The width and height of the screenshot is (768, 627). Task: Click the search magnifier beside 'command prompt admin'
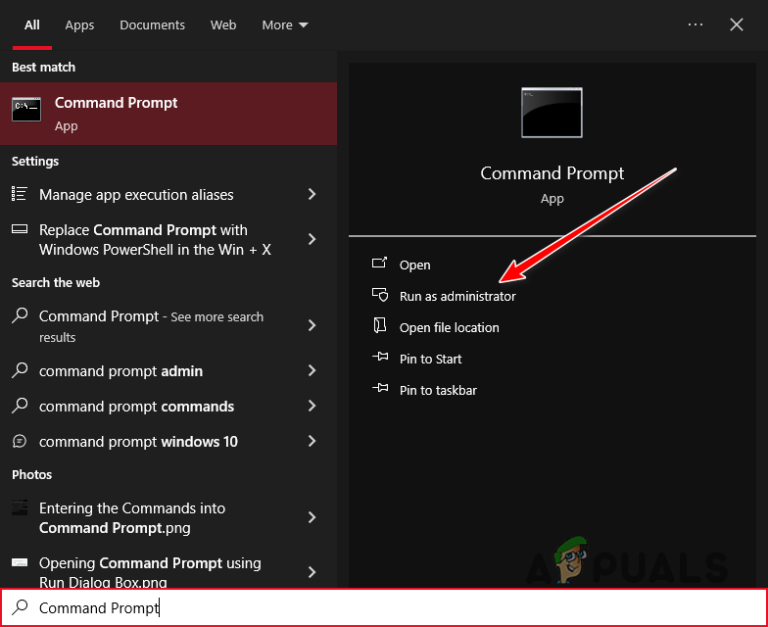(x=20, y=370)
